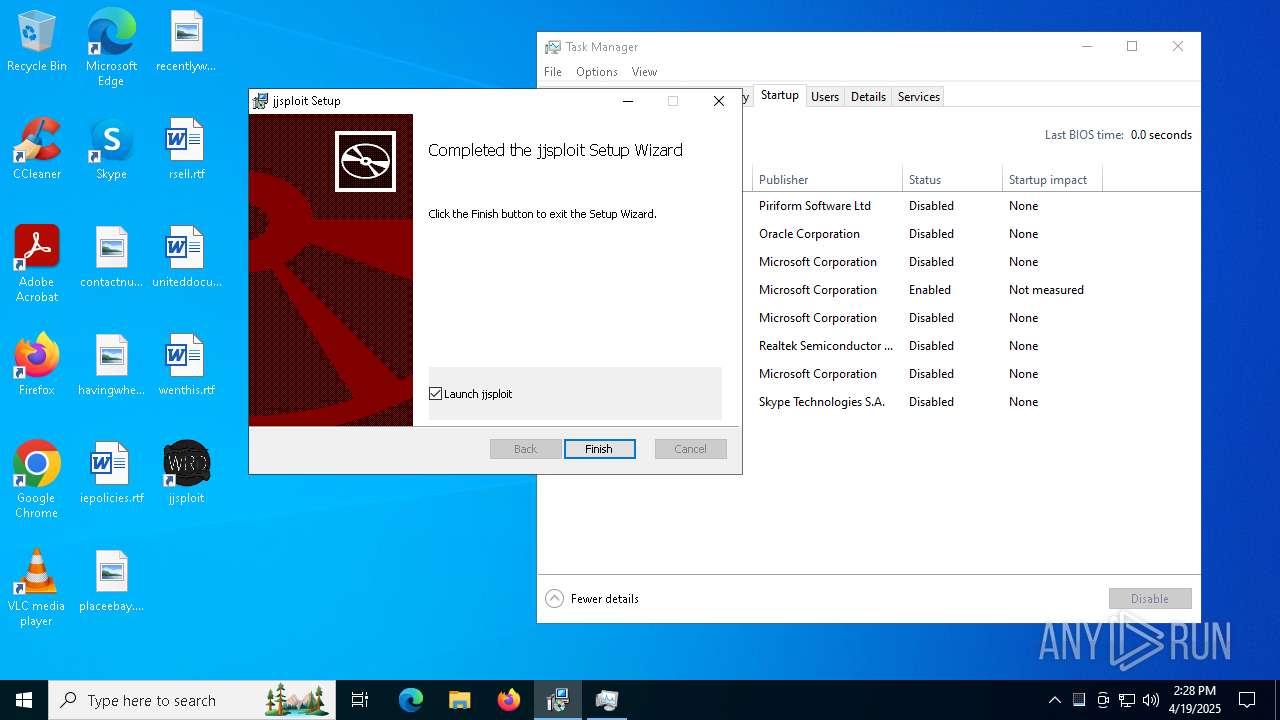Screen dimensions: 1280x720
Task: Click Finish in jjsploit Setup
Action: [x=599, y=449]
